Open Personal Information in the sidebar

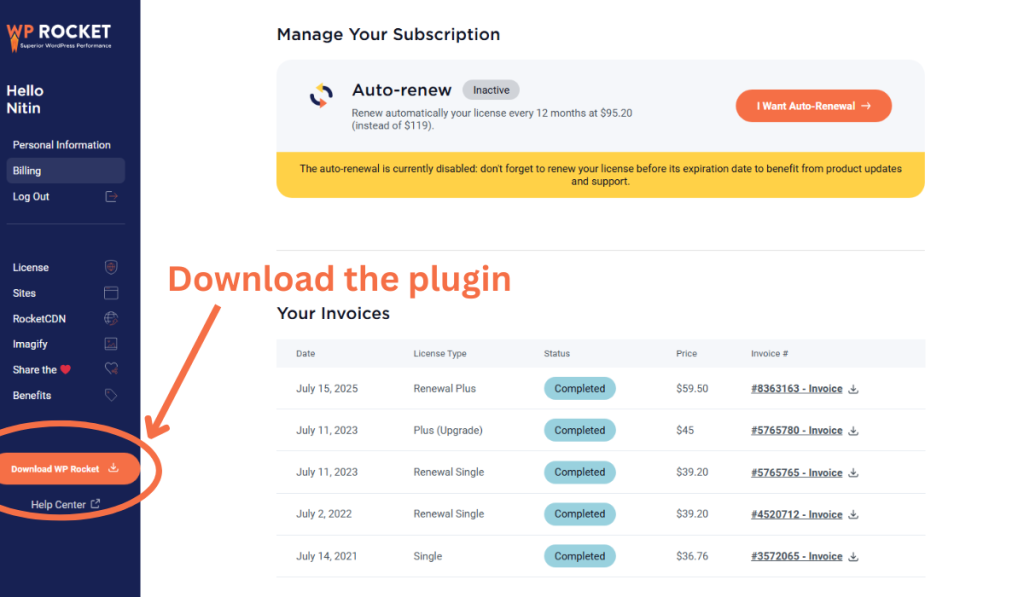62,145
